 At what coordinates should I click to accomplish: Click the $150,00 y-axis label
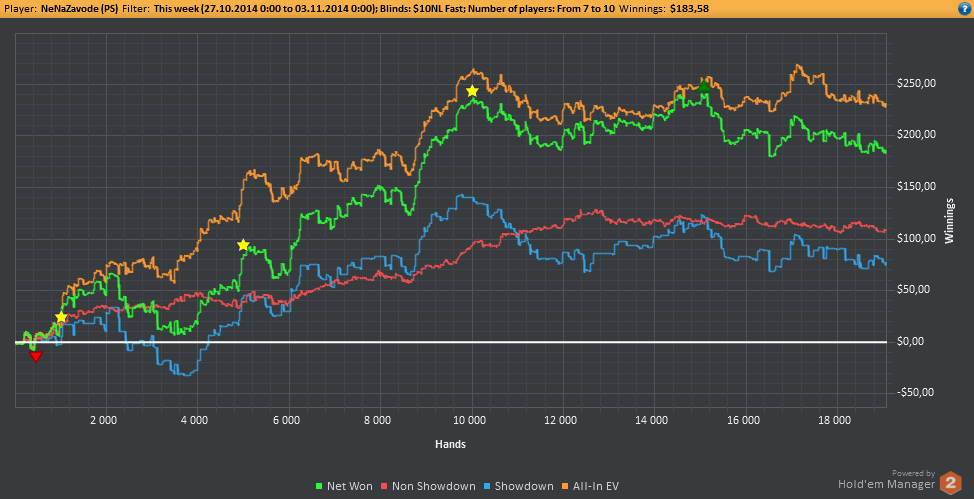pyautogui.click(x=916, y=187)
